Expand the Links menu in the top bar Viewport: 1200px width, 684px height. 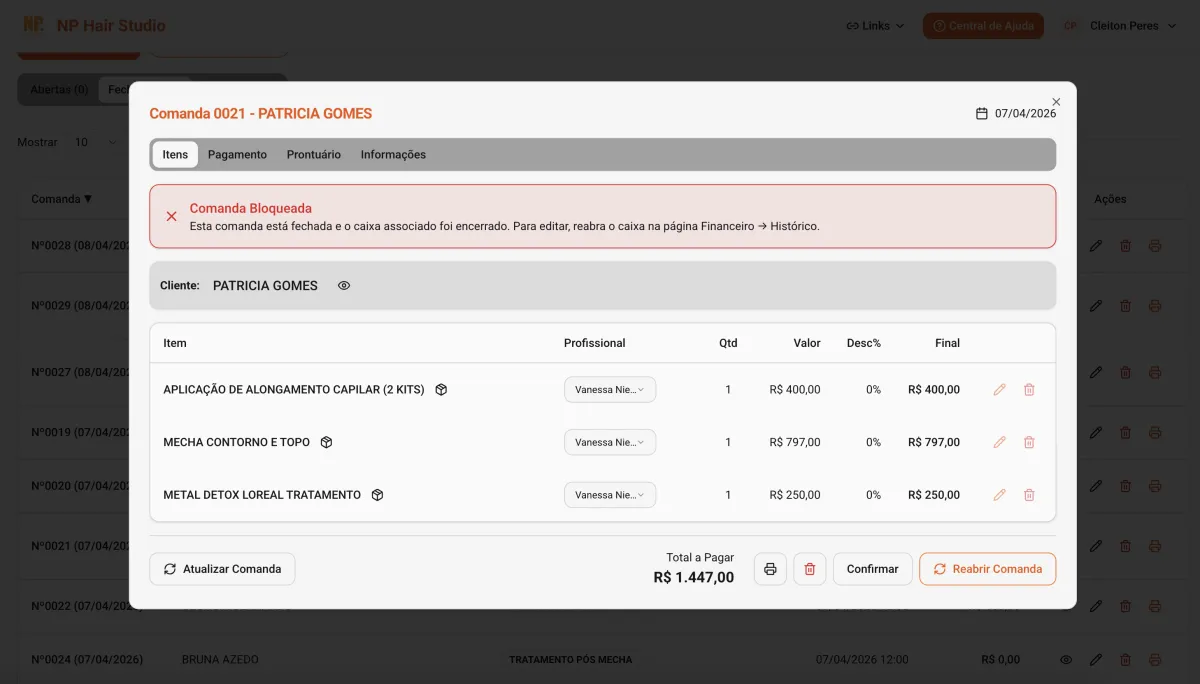(873, 25)
